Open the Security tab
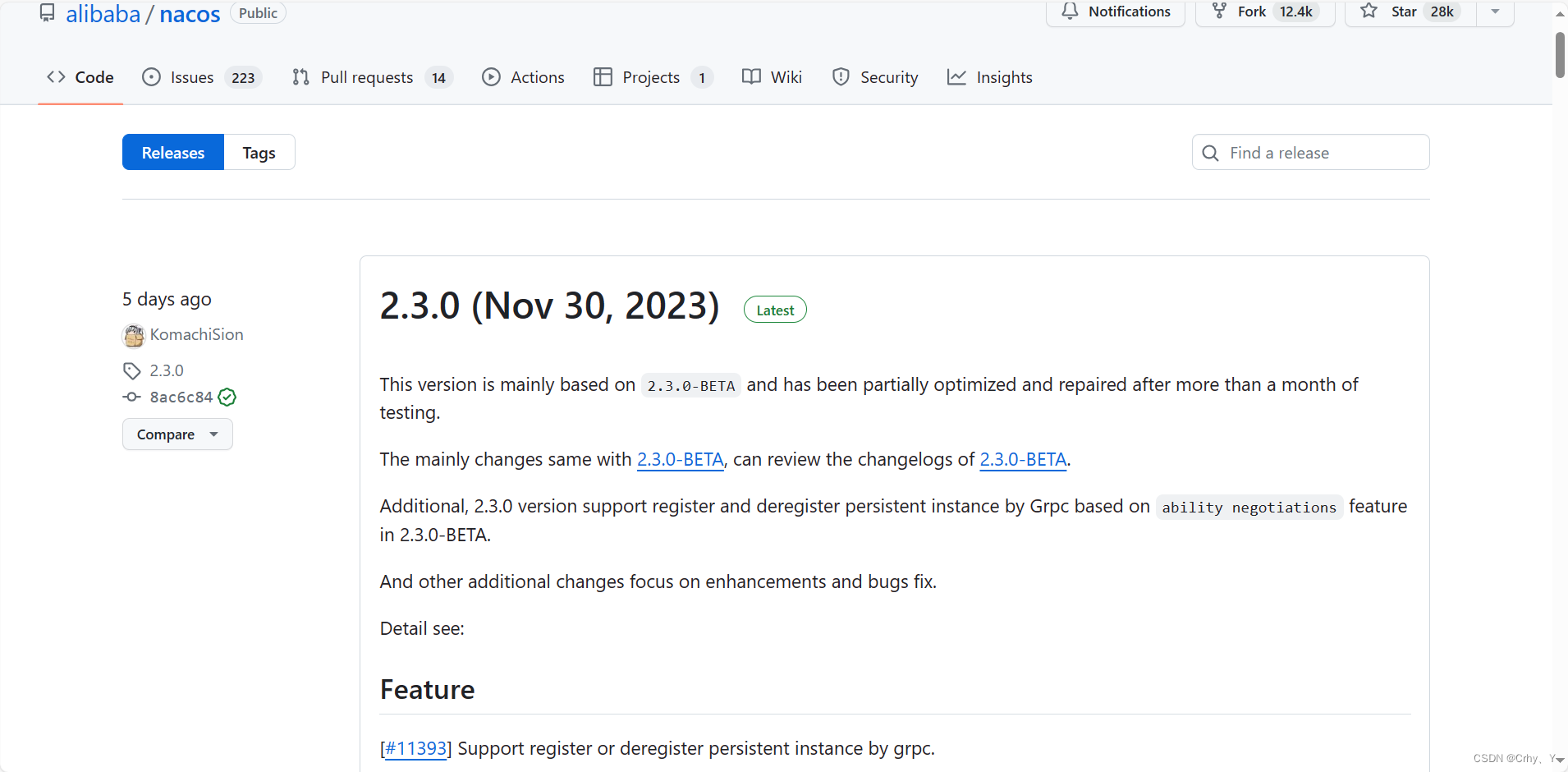 (x=875, y=77)
